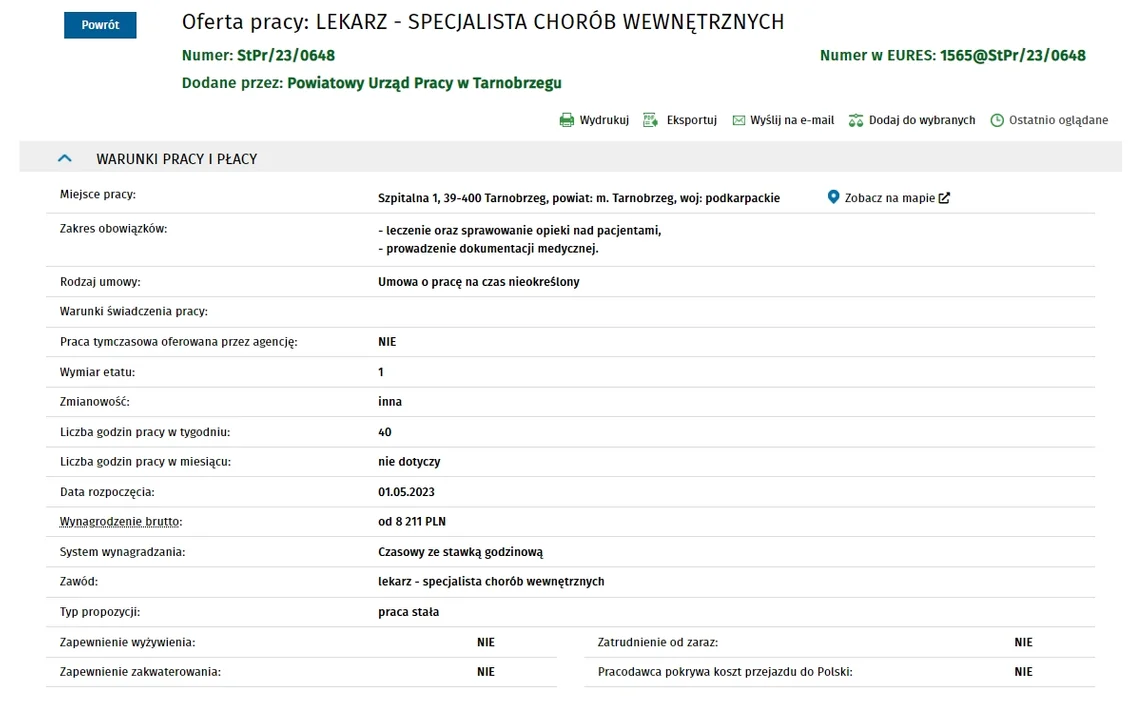Click the Zakres obowiązków label
Screen dimensions: 1139x720
pos(113,228)
